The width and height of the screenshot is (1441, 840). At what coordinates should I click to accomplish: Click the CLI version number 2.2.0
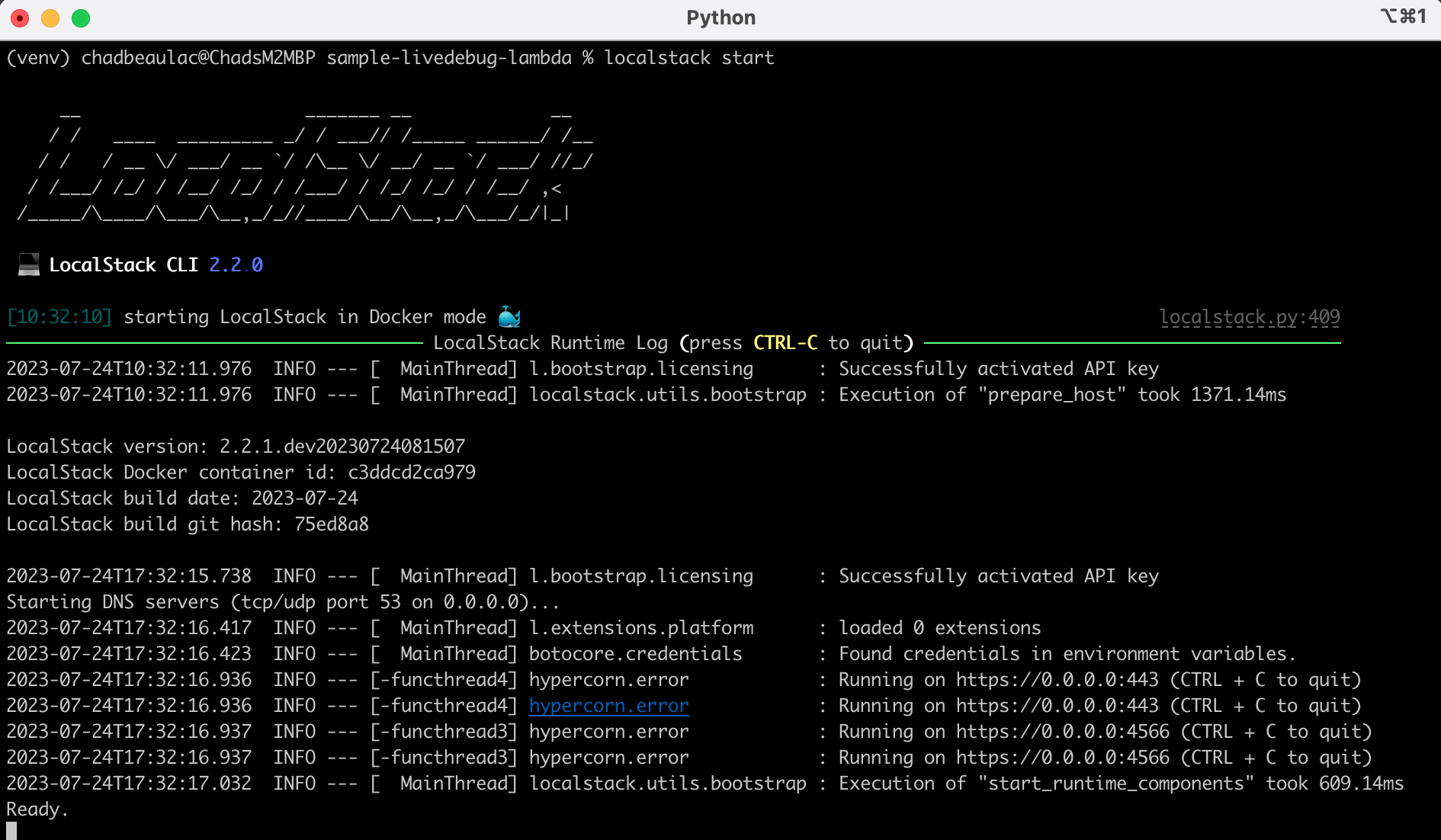point(236,265)
